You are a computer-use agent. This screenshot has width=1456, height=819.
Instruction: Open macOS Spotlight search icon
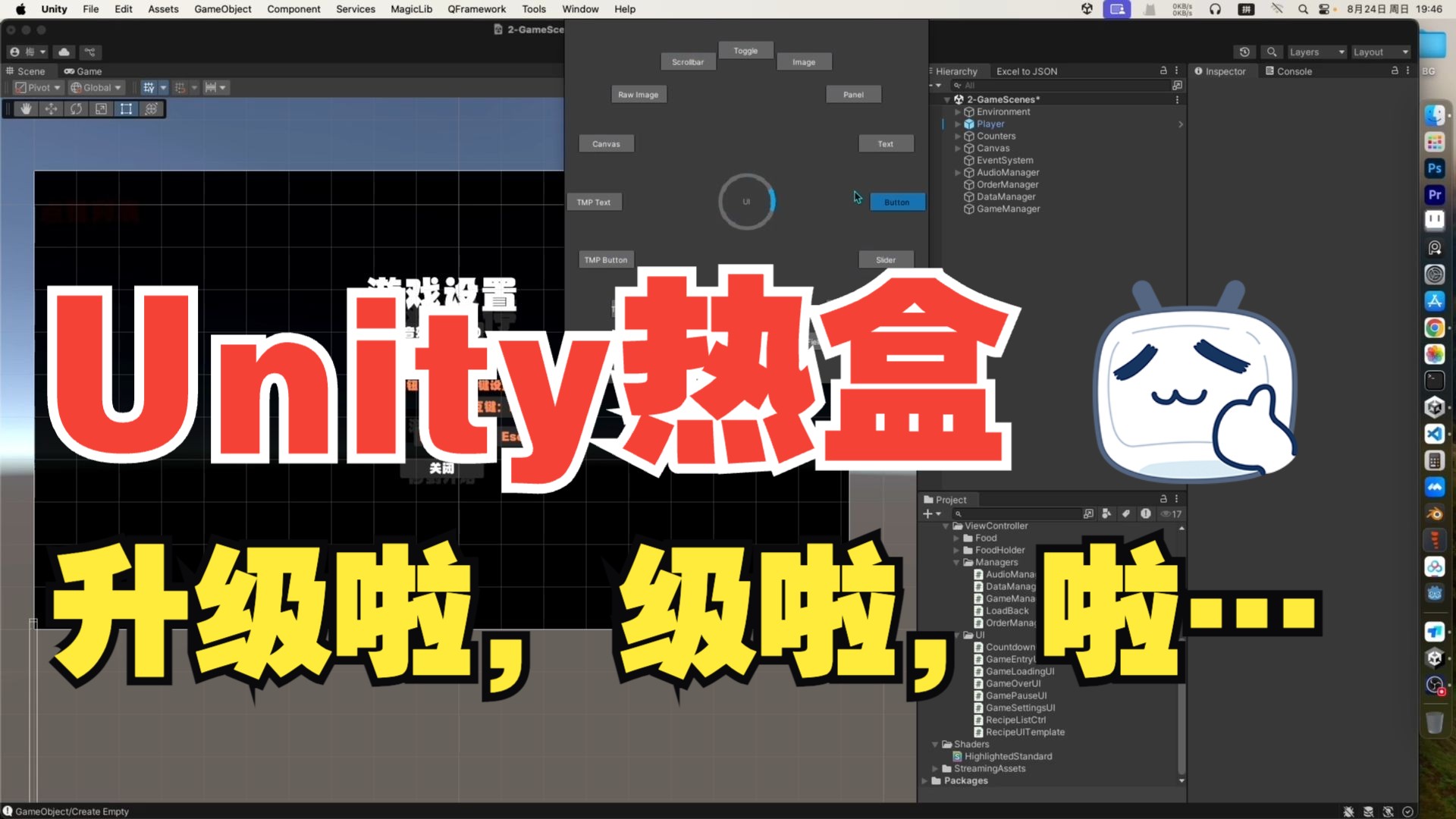(x=1303, y=9)
